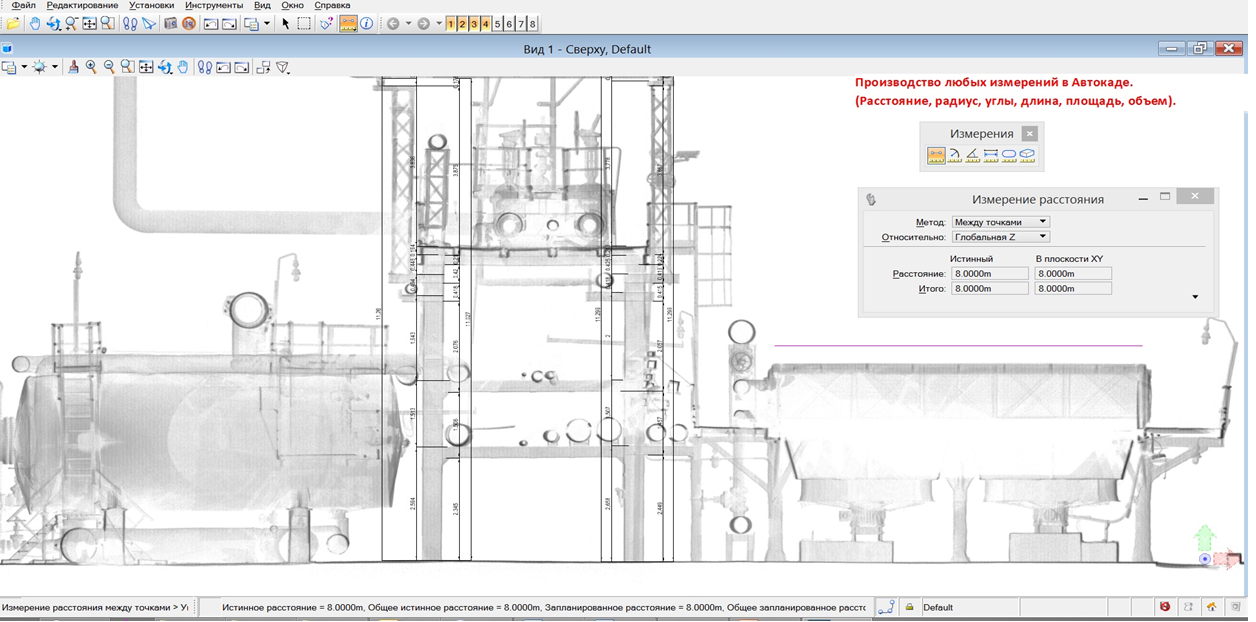Click the Zoom In magnifier in view toolbar
This screenshot has height=622, width=1256.
[x=91, y=67]
